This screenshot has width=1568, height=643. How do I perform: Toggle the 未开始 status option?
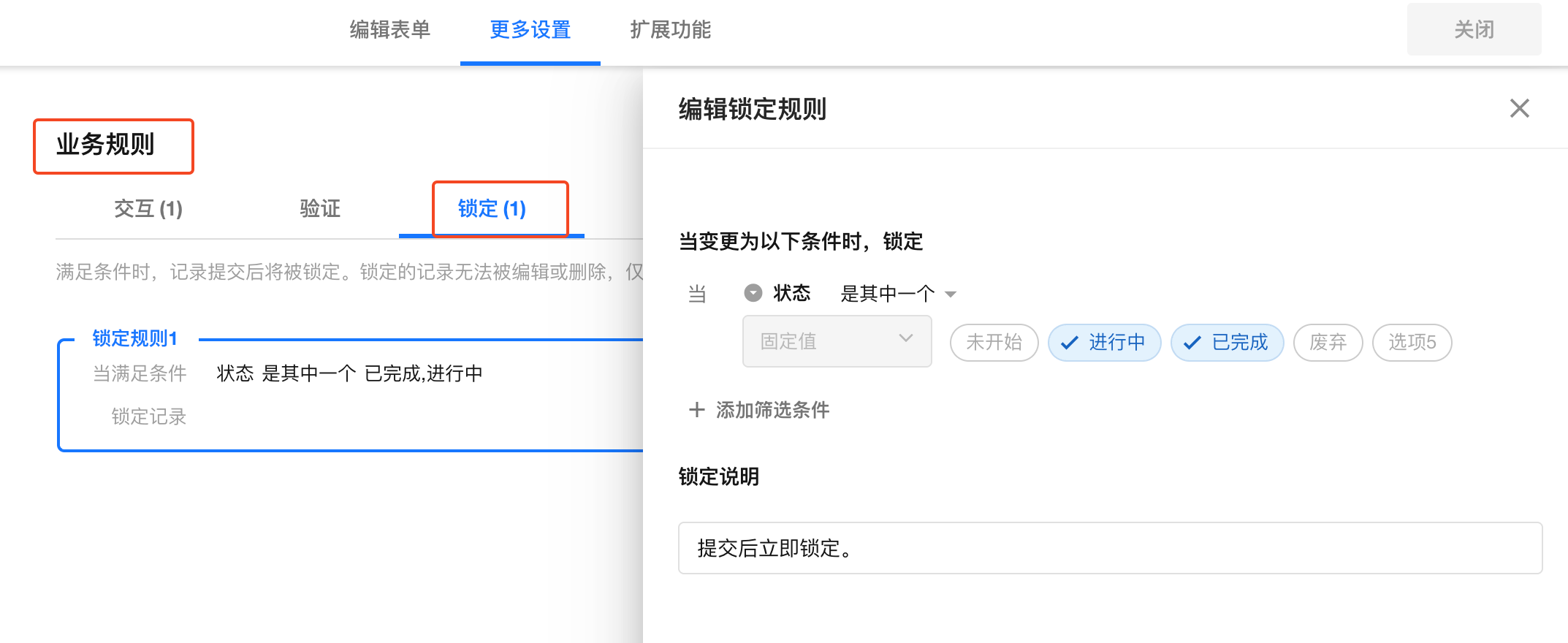coord(994,343)
